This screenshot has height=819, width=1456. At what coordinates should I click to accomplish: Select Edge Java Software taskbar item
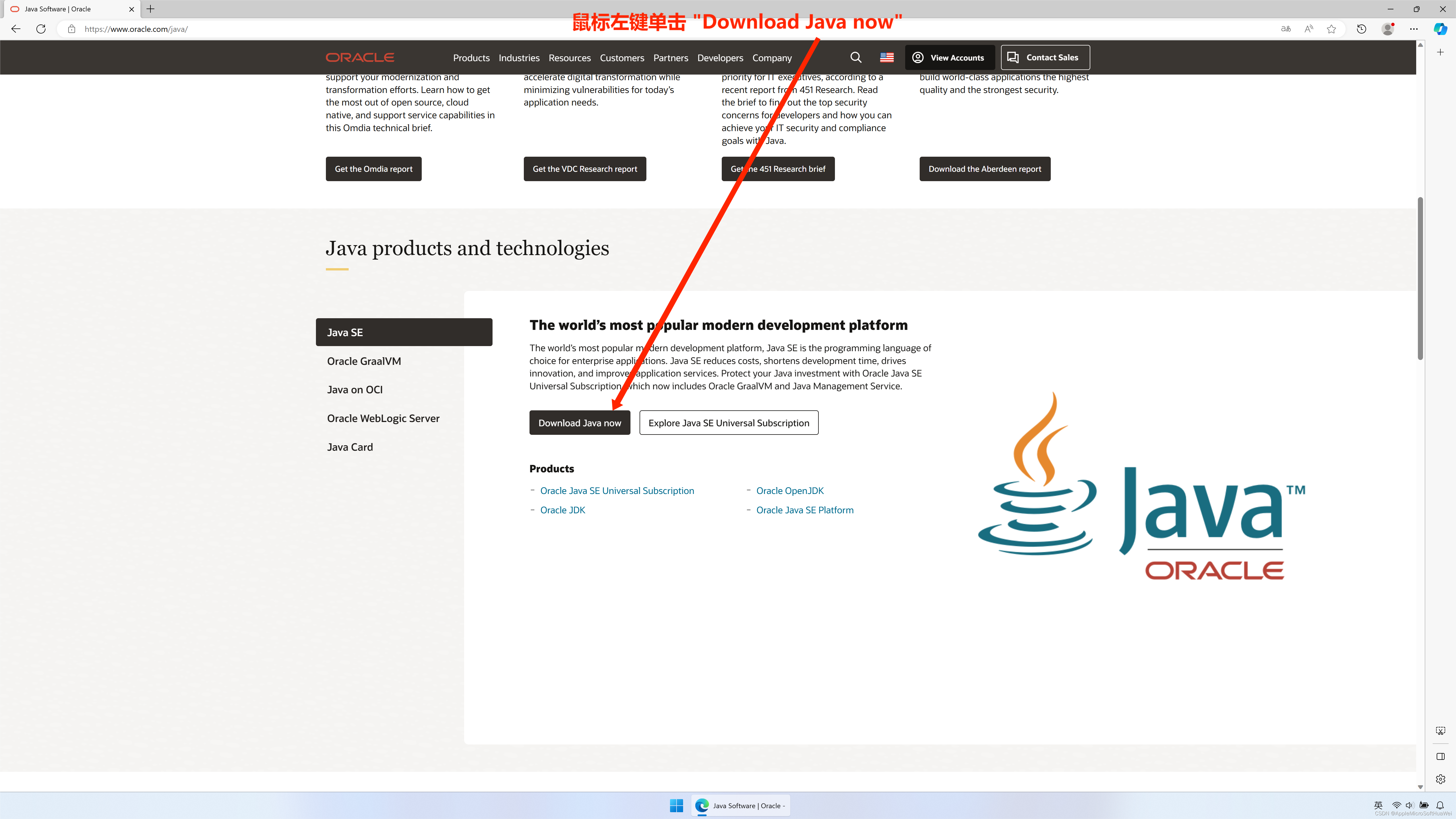coord(741,805)
